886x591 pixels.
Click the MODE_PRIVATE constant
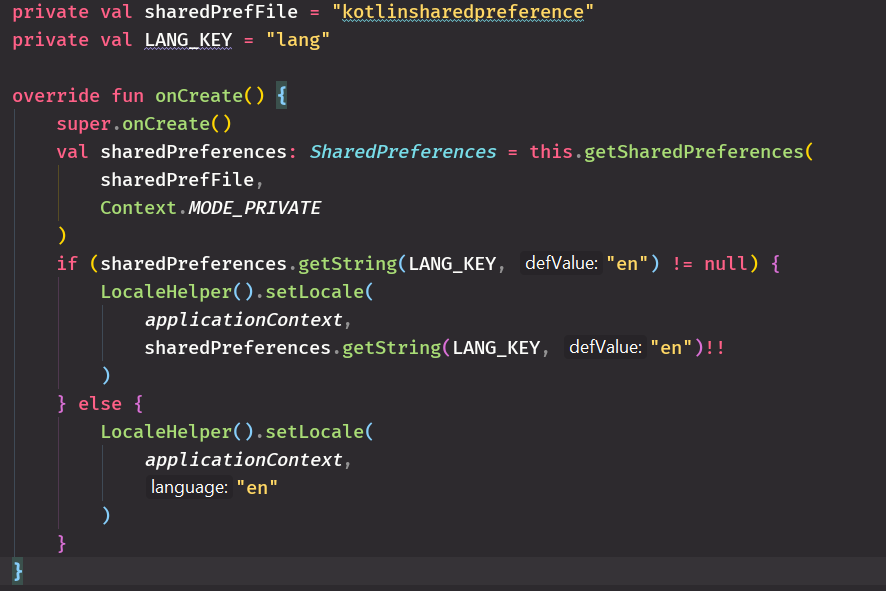[x=254, y=208]
